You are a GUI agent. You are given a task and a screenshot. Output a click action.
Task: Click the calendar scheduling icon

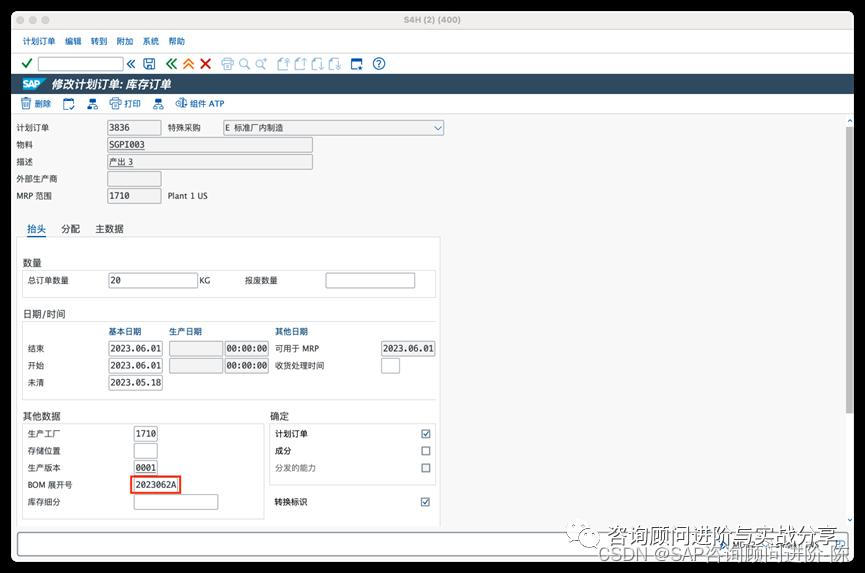coord(68,104)
